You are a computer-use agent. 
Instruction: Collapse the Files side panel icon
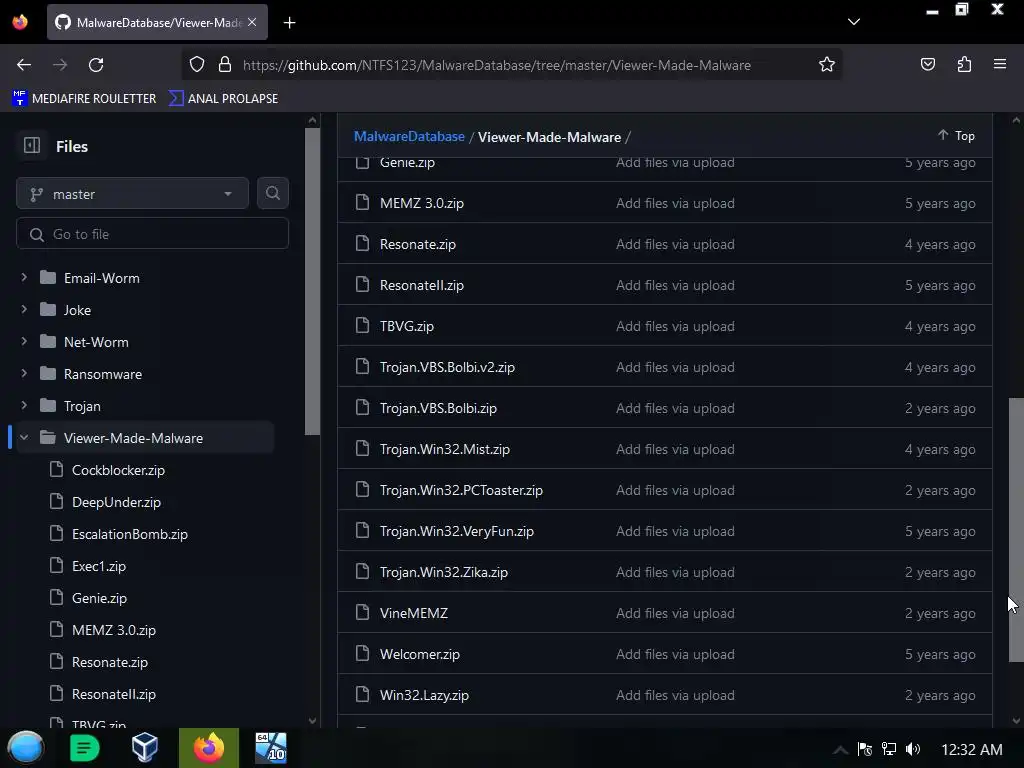pyautogui.click(x=31, y=146)
